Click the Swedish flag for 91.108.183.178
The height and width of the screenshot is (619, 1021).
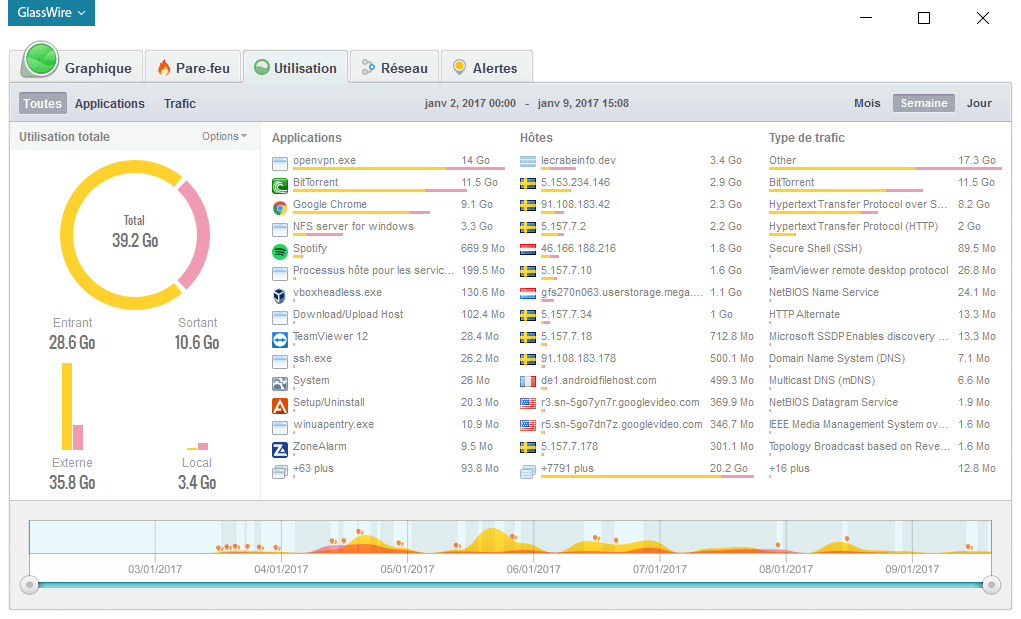coord(528,359)
